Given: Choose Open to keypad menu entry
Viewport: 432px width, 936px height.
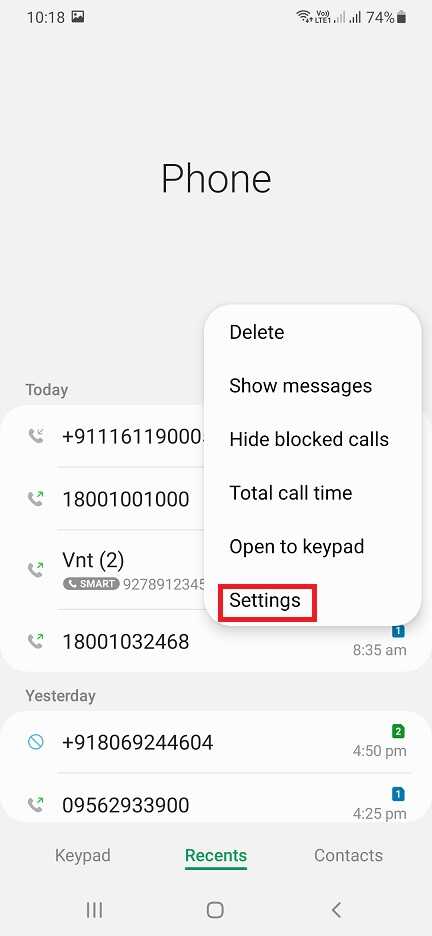Looking at the screenshot, I should pos(297,546).
